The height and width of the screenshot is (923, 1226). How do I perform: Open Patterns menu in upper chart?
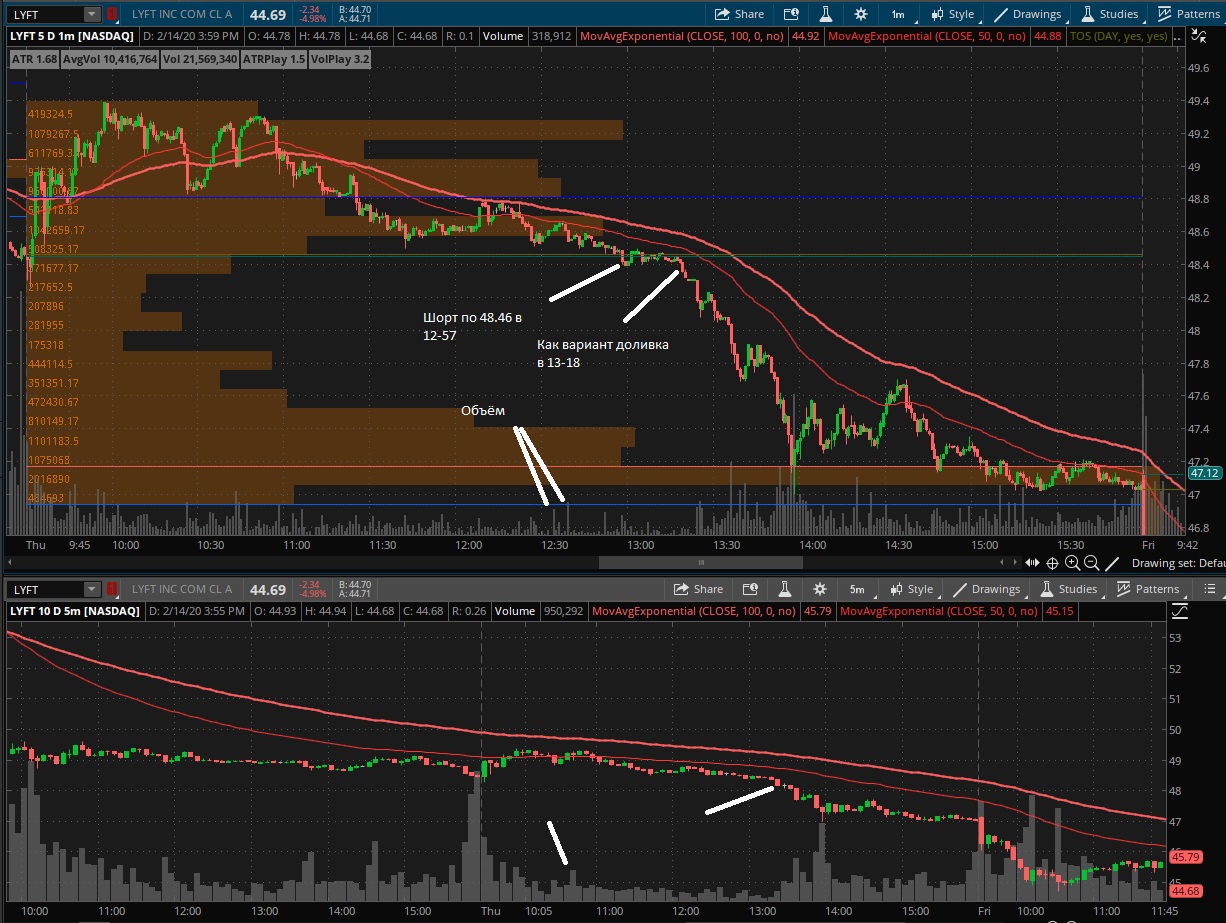pyautogui.click(x=1188, y=14)
